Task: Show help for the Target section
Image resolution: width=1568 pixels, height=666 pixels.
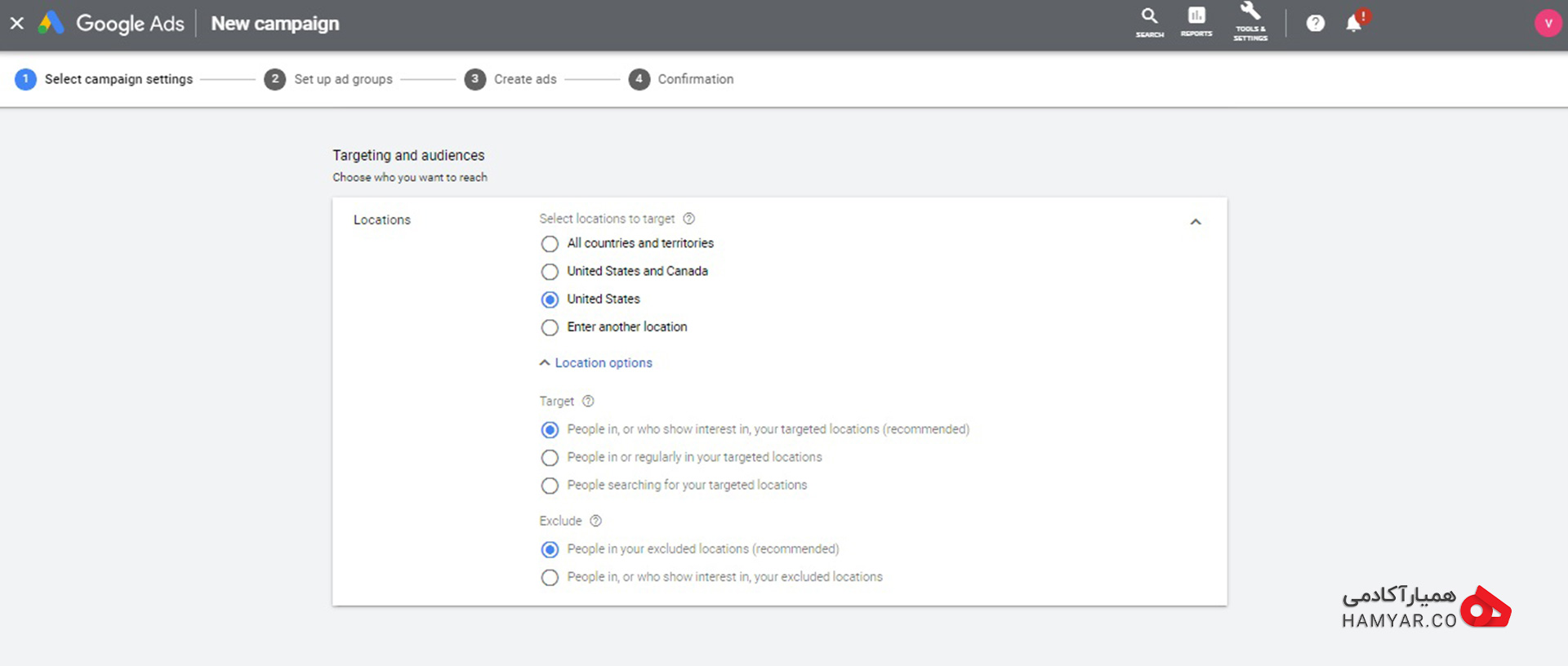Action: [x=588, y=401]
